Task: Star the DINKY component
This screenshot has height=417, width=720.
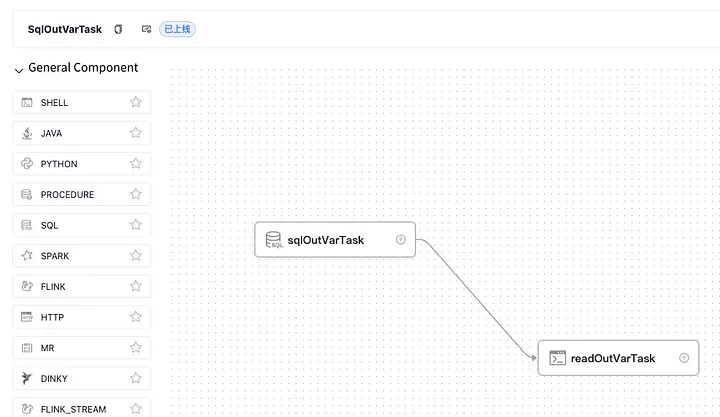Action: click(135, 378)
